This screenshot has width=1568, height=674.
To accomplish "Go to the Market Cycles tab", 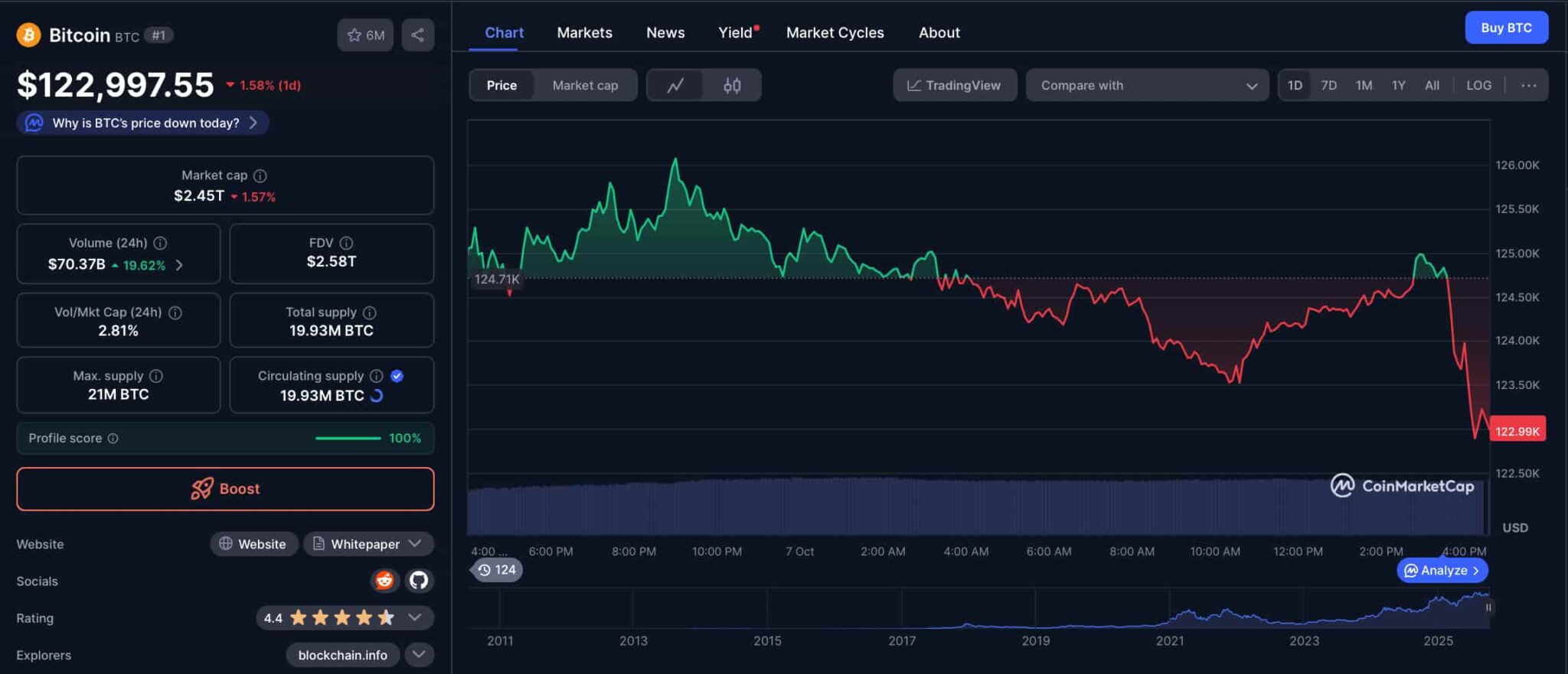I will pyautogui.click(x=835, y=33).
